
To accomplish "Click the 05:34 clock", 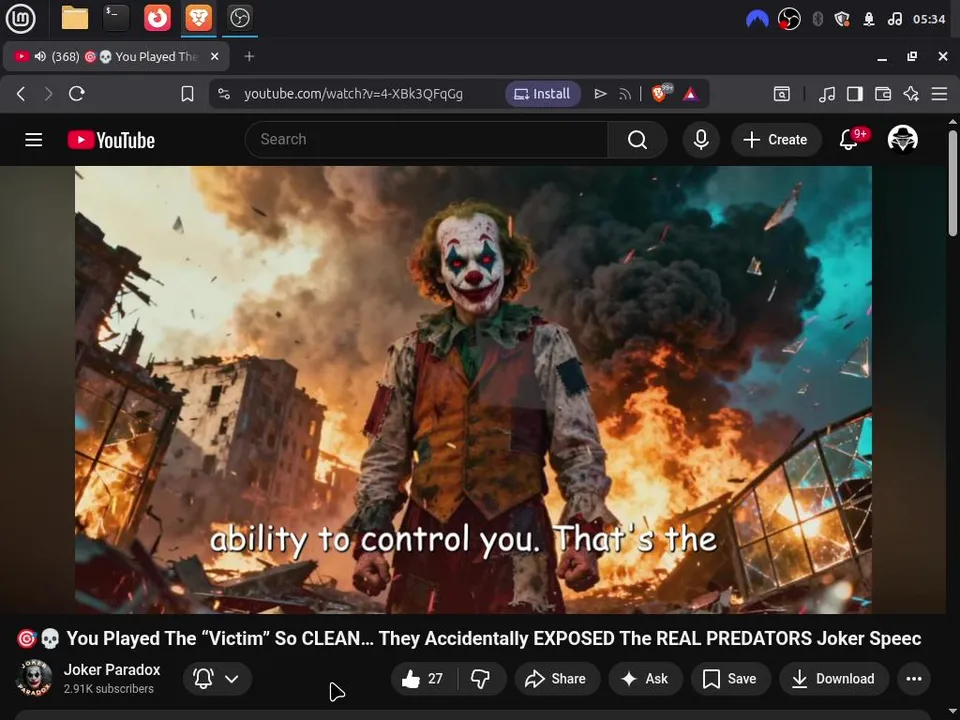I will click(929, 20).
